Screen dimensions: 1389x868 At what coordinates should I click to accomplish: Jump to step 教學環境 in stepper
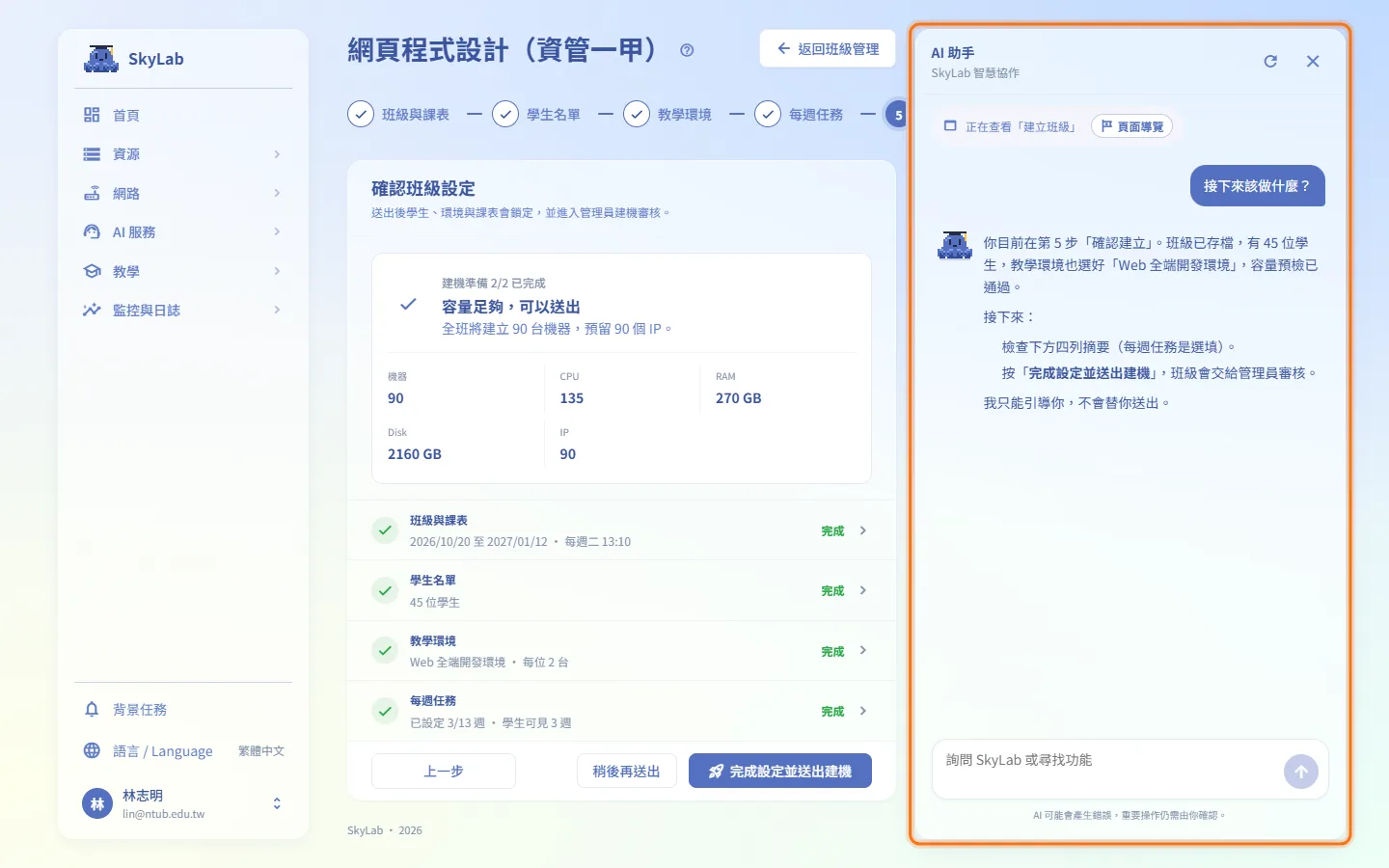[x=667, y=115]
